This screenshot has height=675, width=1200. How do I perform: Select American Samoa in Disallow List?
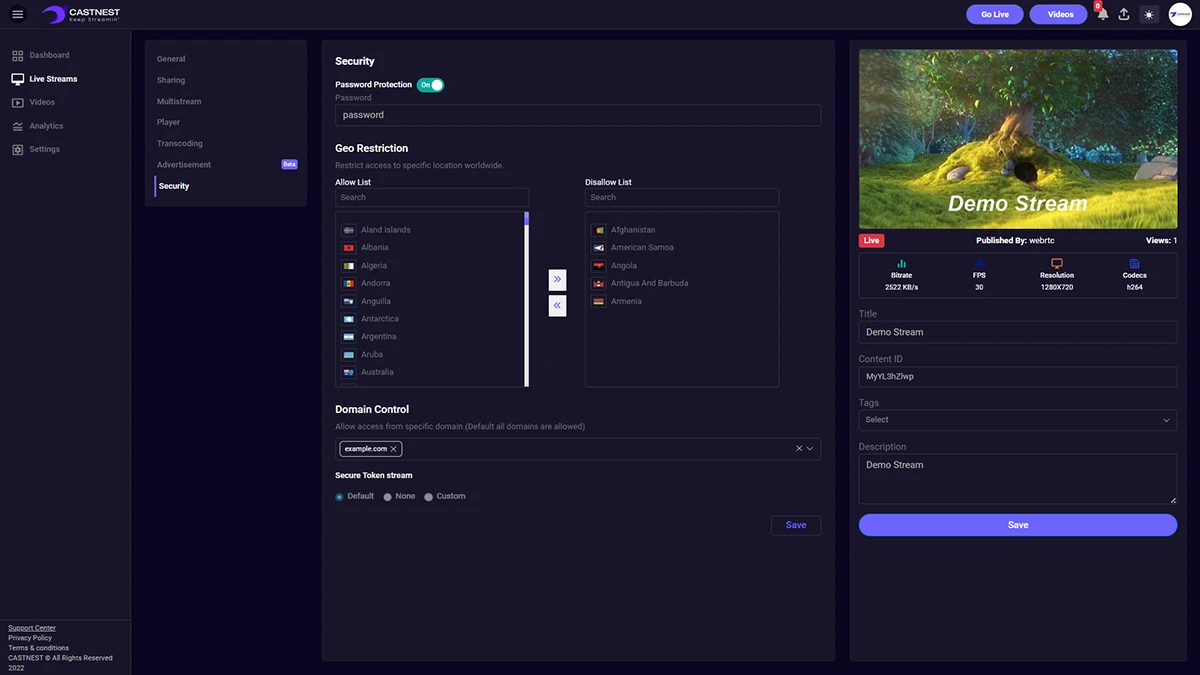click(642, 248)
